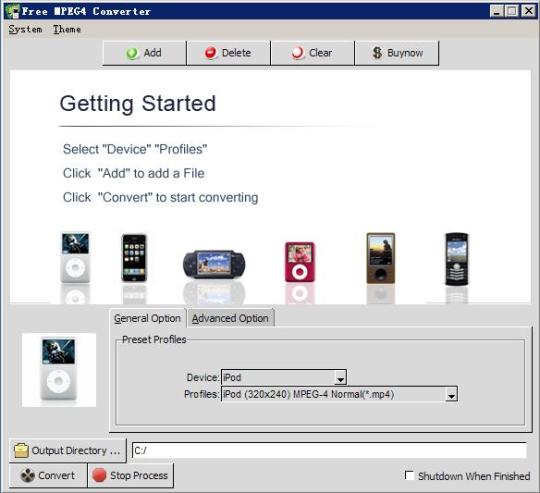540x493 pixels.
Task: Click the Add button with green icon
Action: click(145, 53)
